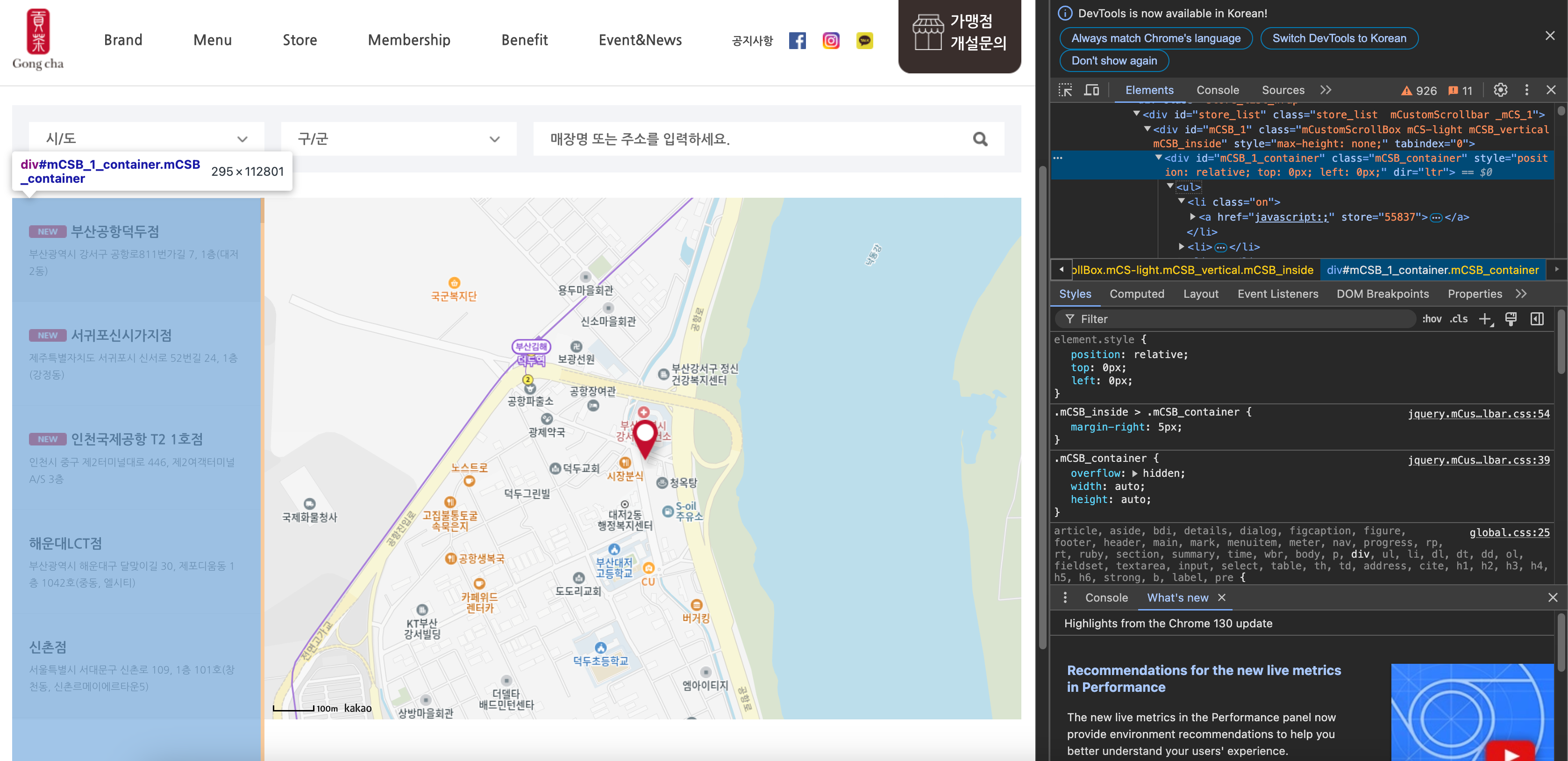This screenshot has width=1568, height=761.
Task: Click the store search magnifier icon
Action: pyautogui.click(x=980, y=139)
